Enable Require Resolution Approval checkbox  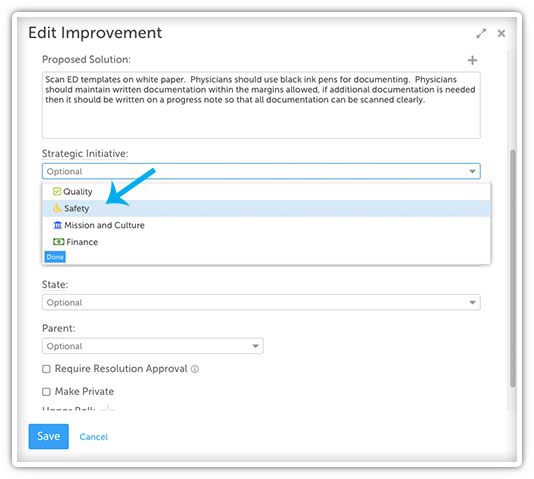click(x=46, y=369)
